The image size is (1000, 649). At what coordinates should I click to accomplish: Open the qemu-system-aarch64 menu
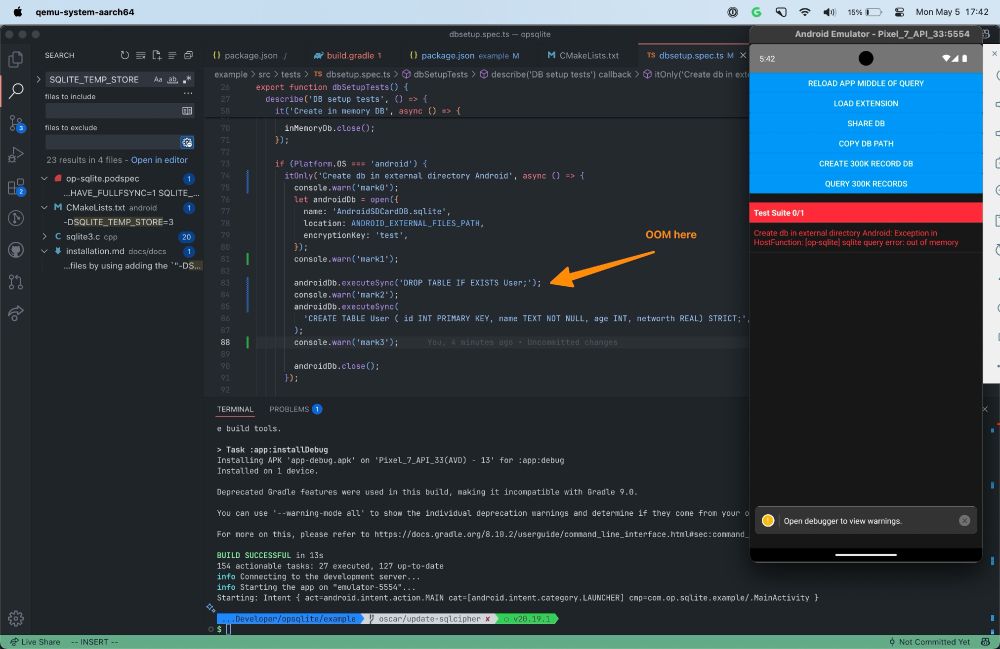click(x=84, y=11)
